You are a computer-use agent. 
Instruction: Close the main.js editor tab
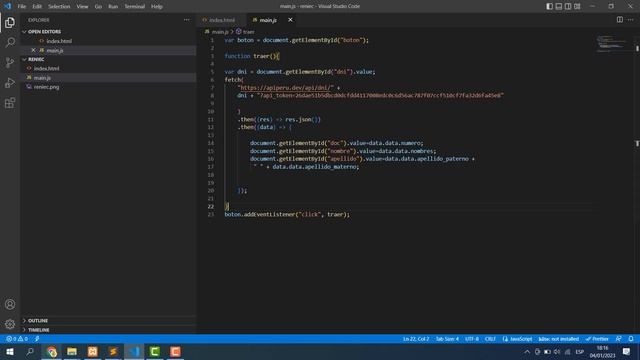[x=290, y=20]
